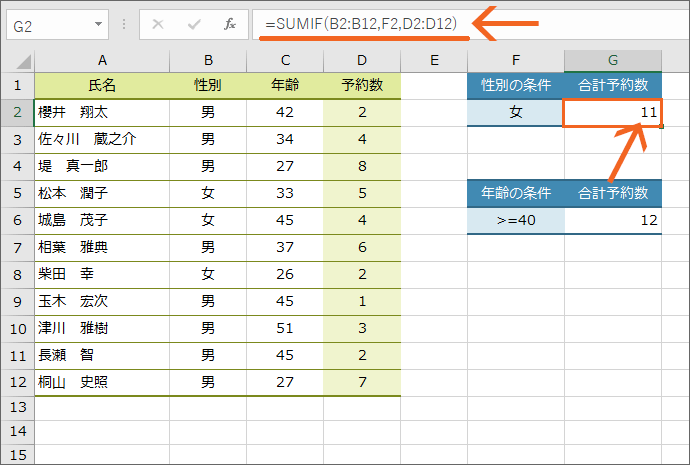Click the result cell showing 11
The height and width of the screenshot is (465, 690).
click(613, 113)
